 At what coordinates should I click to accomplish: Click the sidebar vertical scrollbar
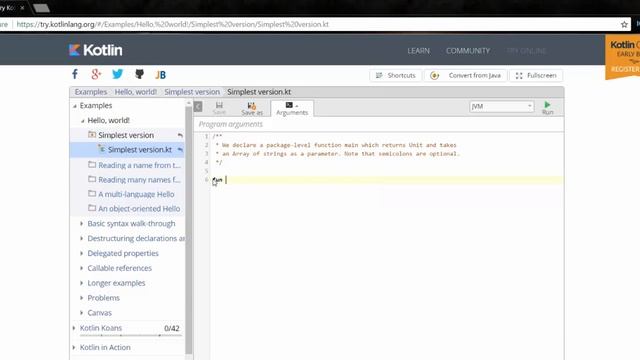[189, 229]
